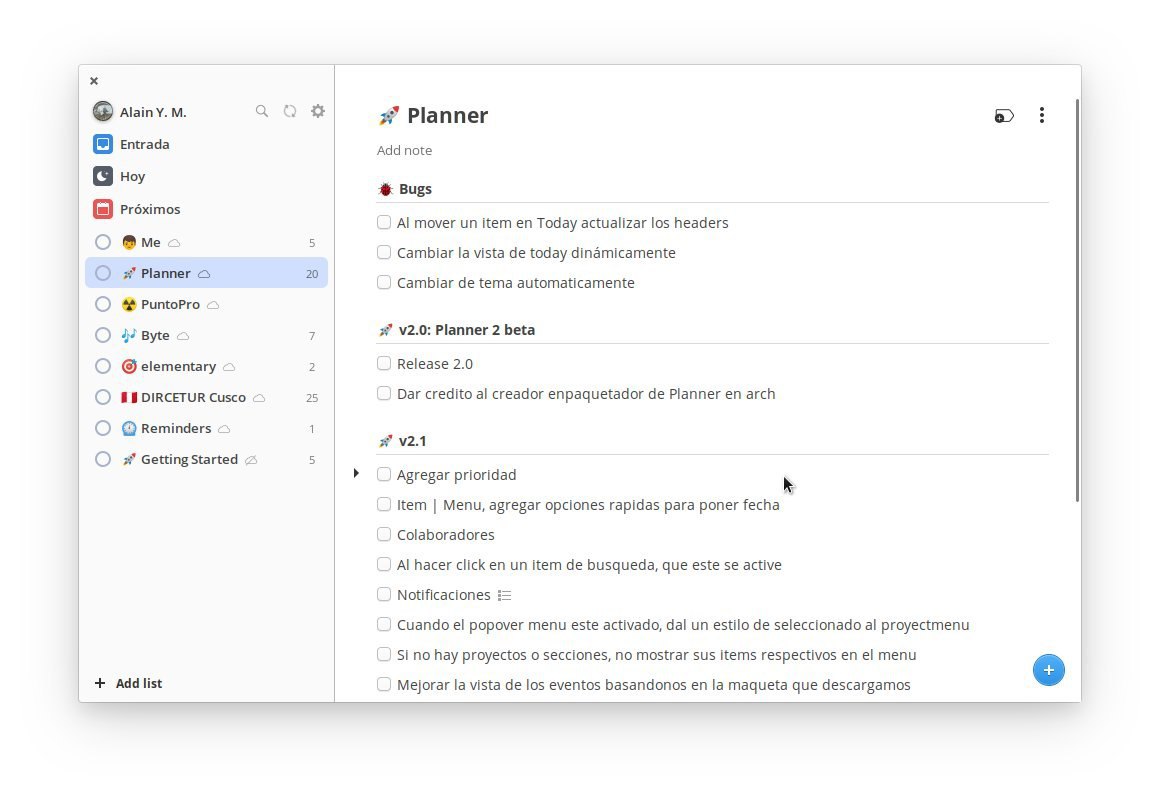Viewport: 1160px width, 795px height.
Task: Click the rocket emoji beside Planner title
Action: click(x=388, y=115)
